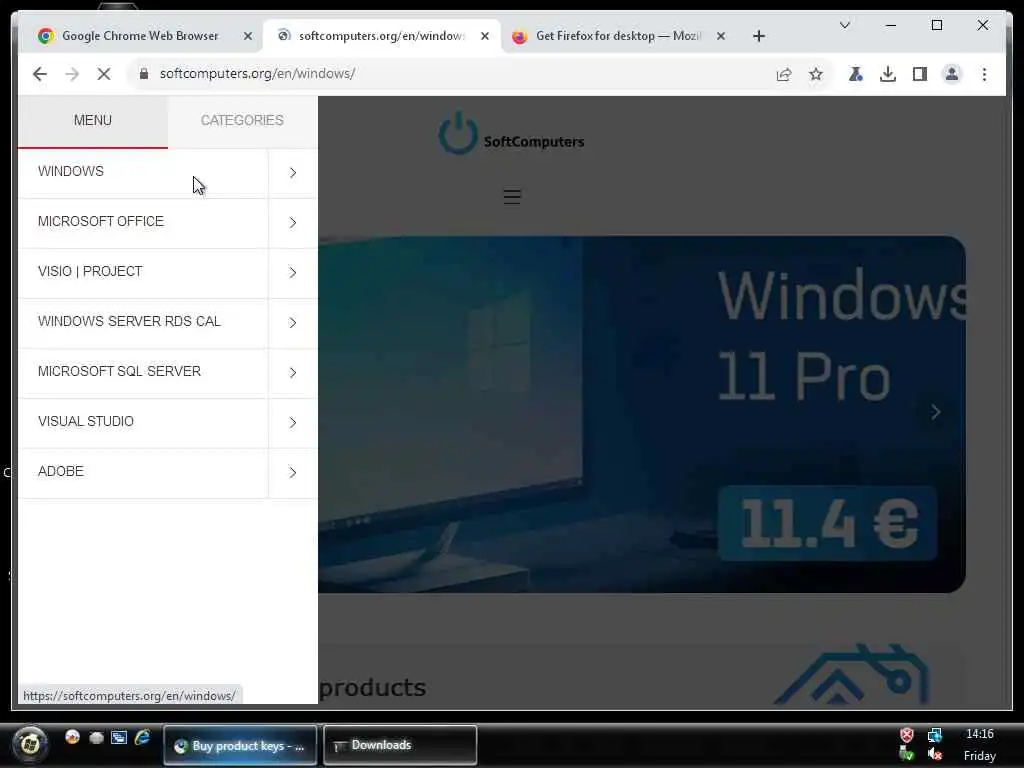
Task: Open the VISIO | PROJECT menu link
Action: pos(143,272)
